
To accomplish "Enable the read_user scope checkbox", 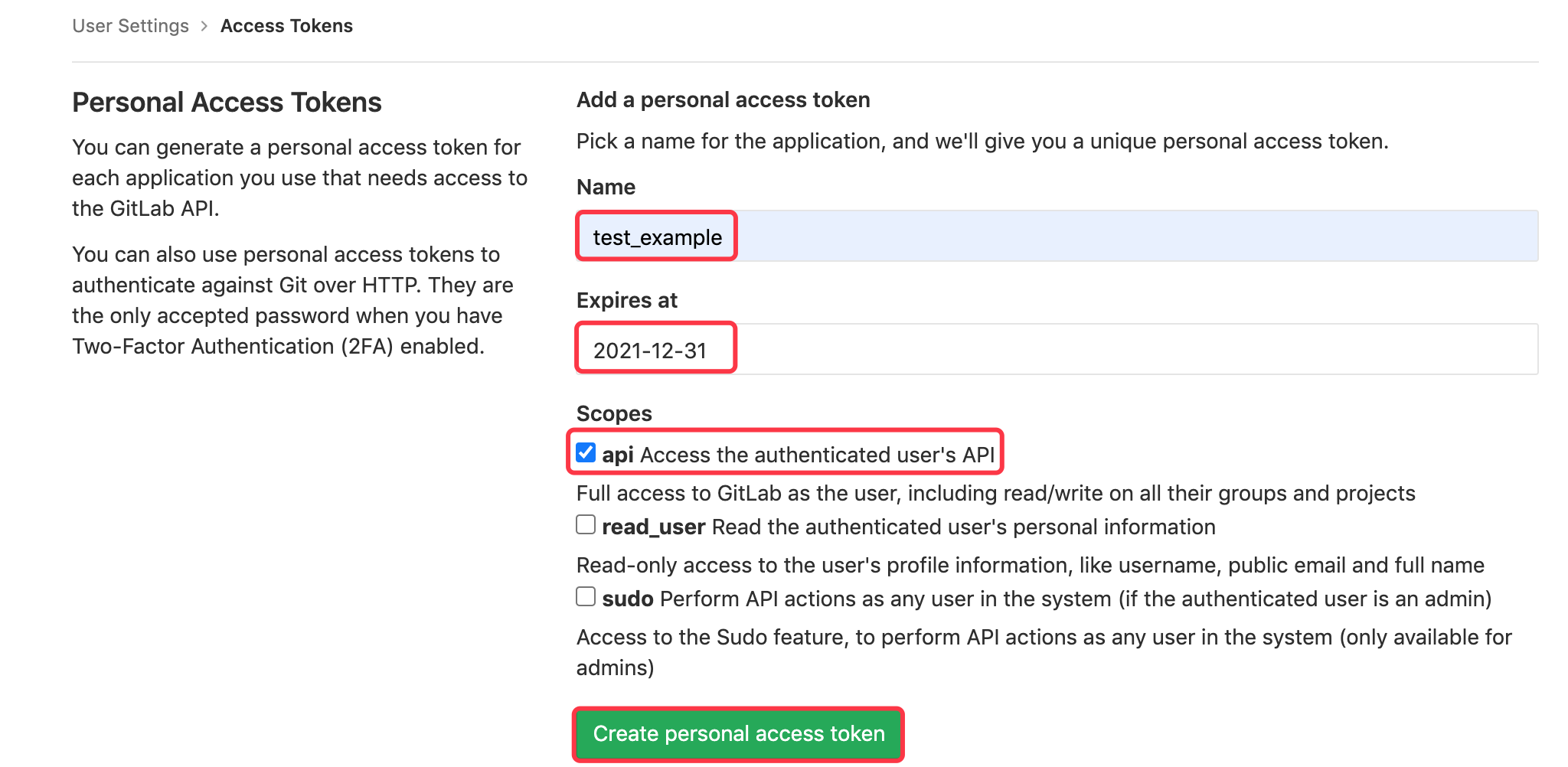I will pos(586,524).
